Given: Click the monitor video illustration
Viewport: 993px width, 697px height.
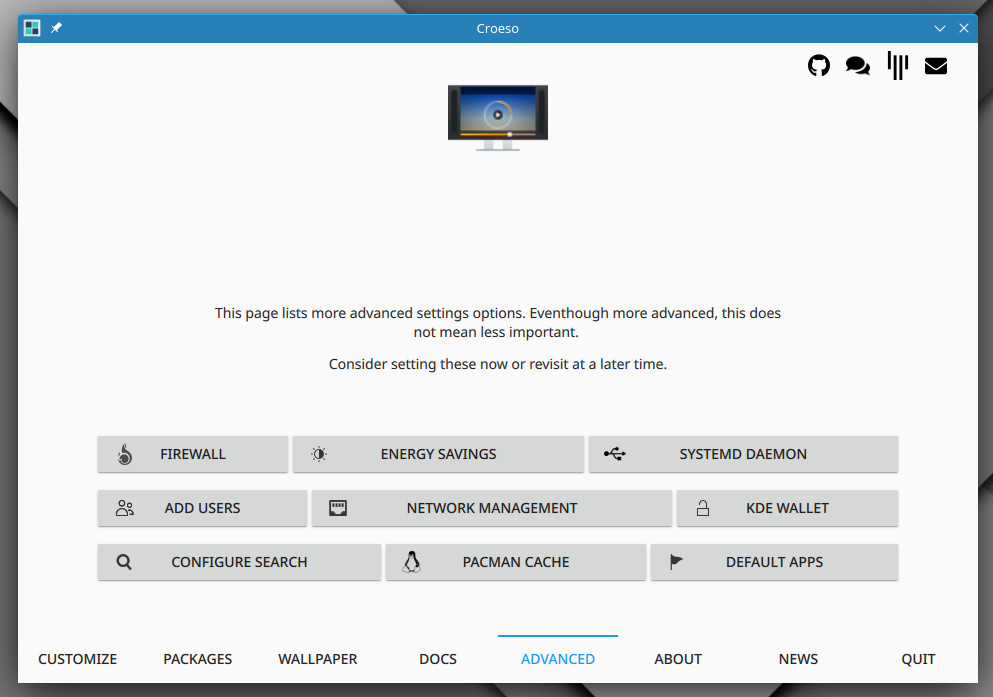Looking at the screenshot, I should point(498,118).
